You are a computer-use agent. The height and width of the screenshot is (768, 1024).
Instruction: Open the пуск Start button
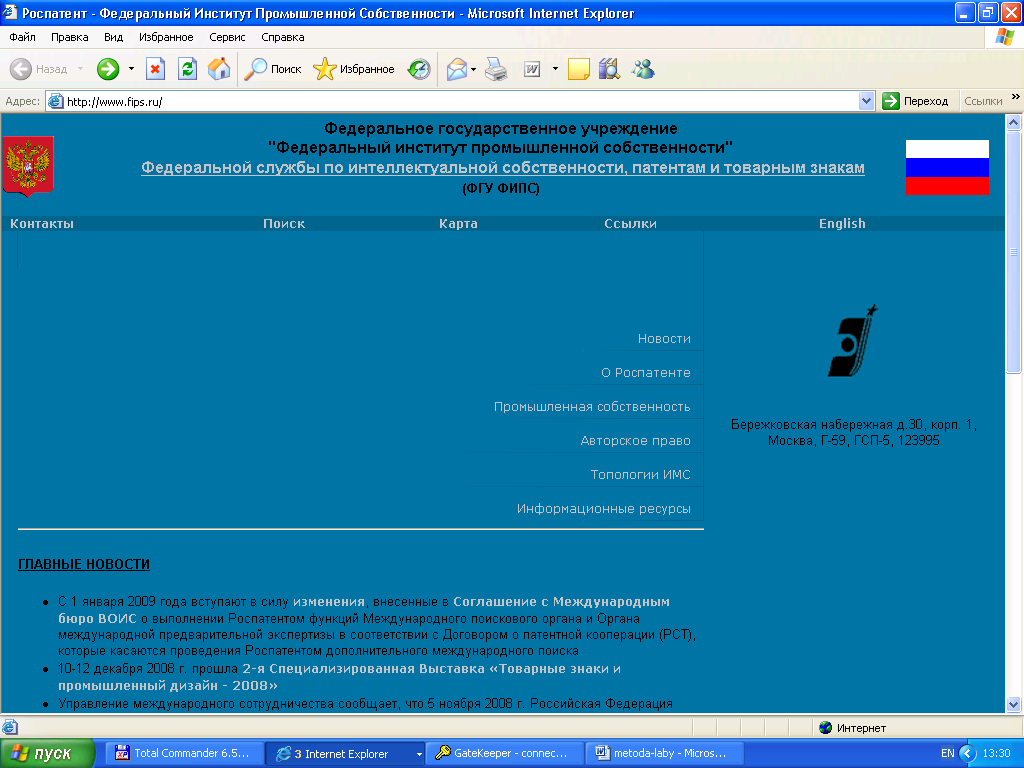(47, 754)
